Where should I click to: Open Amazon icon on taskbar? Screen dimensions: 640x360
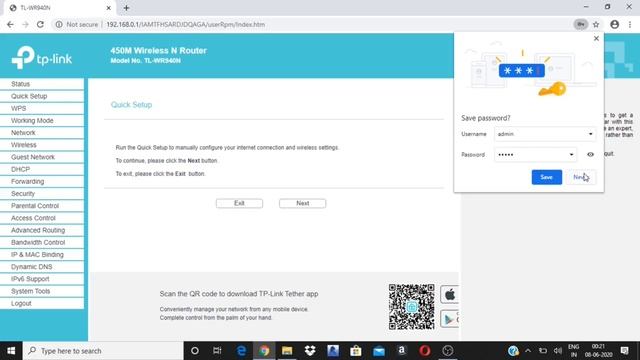click(x=402, y=351)
